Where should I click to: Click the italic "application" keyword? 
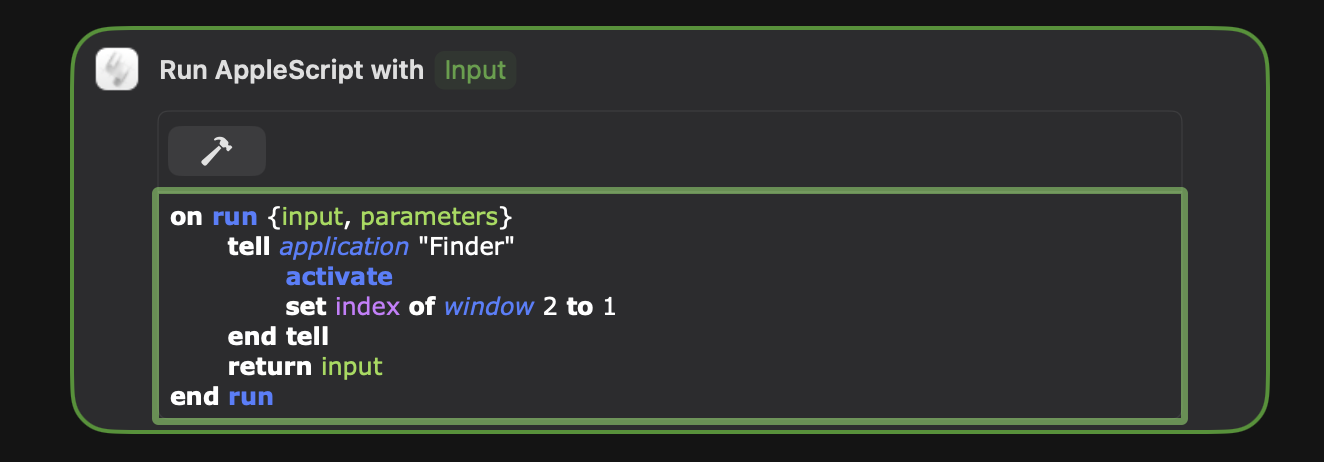(344, 247)
